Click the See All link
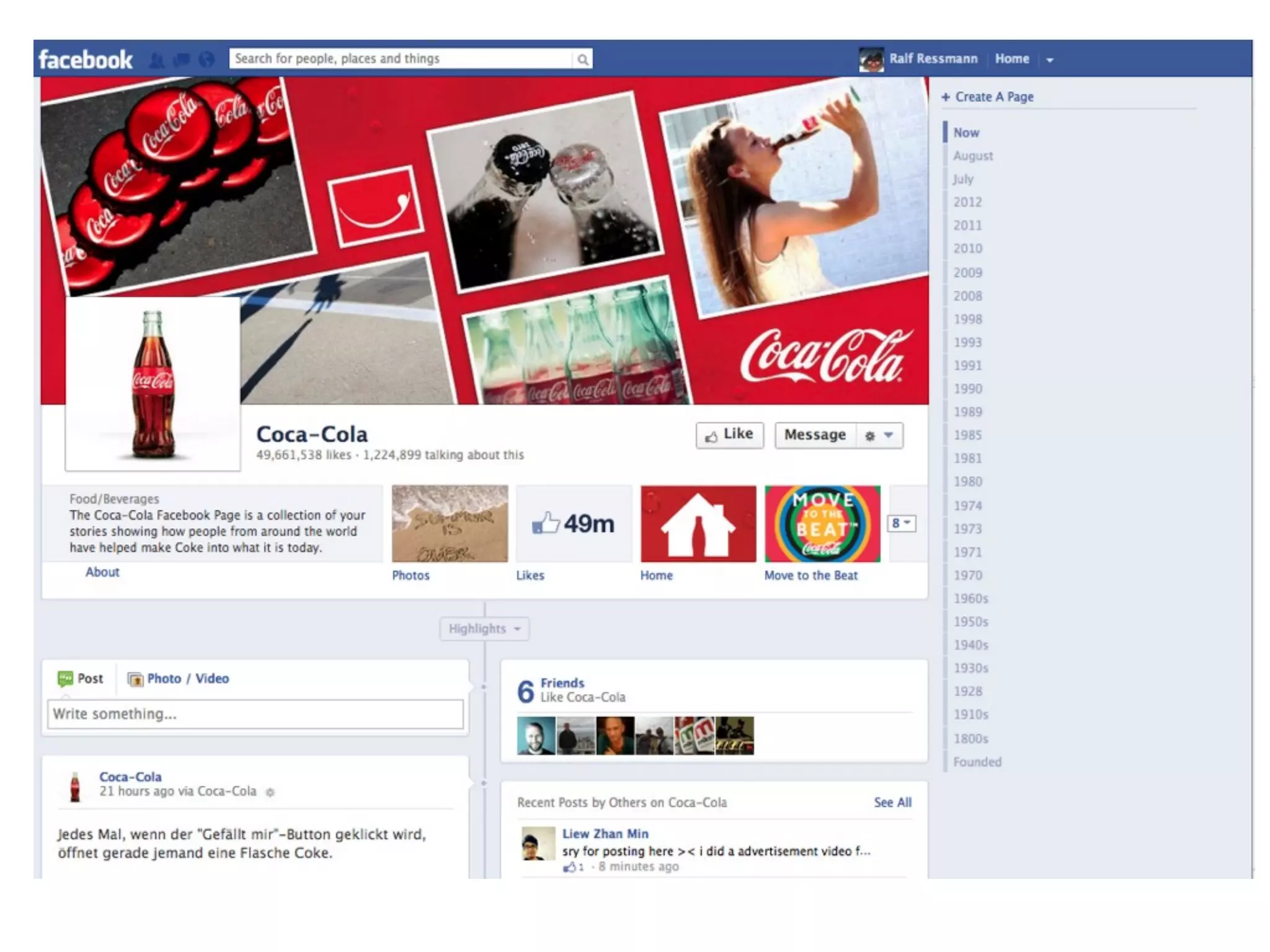 click(x=892, y=803)
